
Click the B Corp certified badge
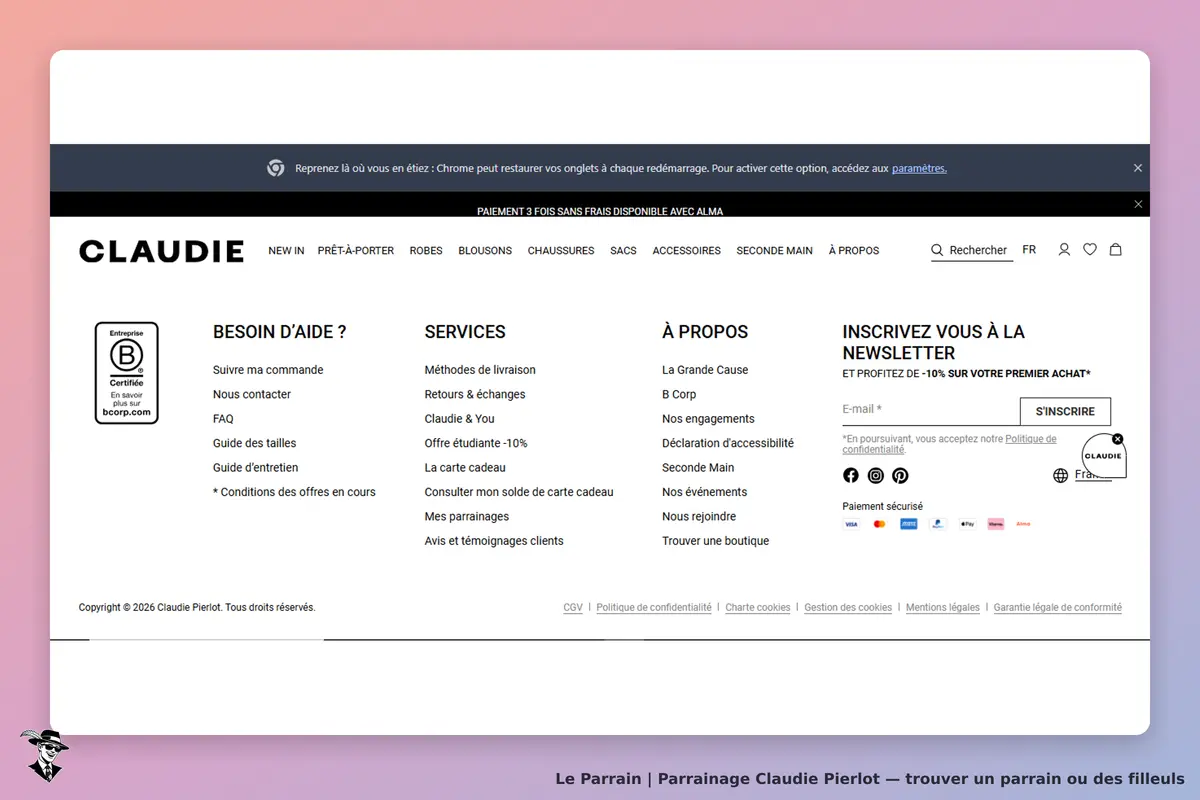coord(127,373)
